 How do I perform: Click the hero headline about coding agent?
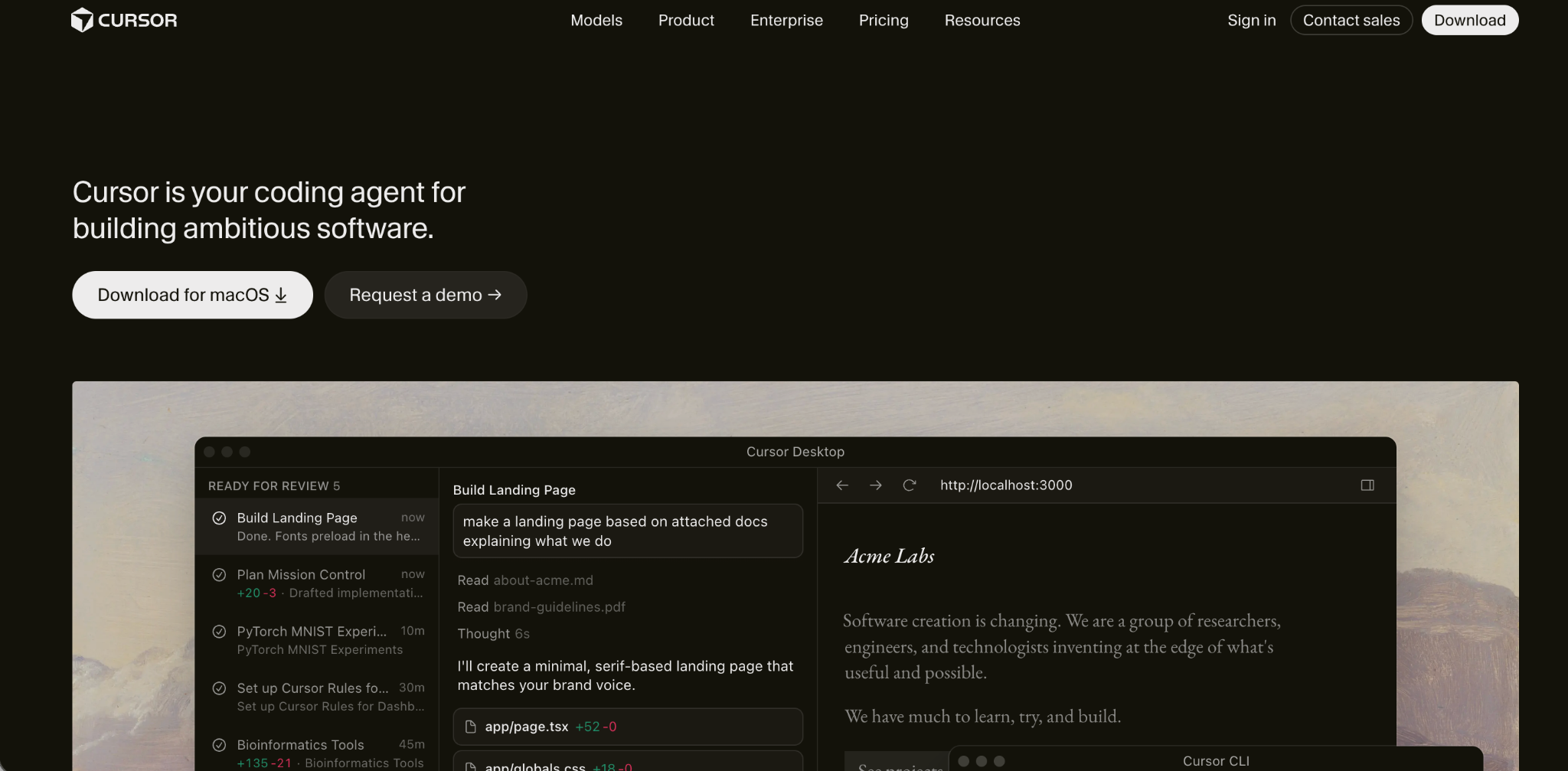coord(269,210)
